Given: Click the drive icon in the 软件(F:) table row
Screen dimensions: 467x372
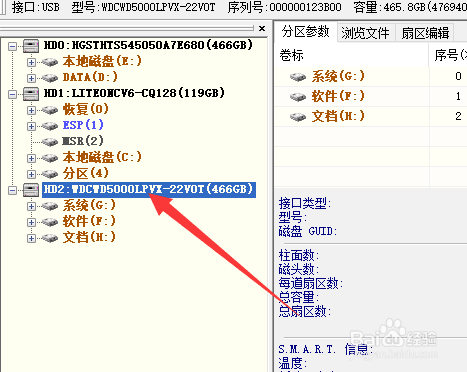Looking at the screenshot, I should [x=298, y=97].
